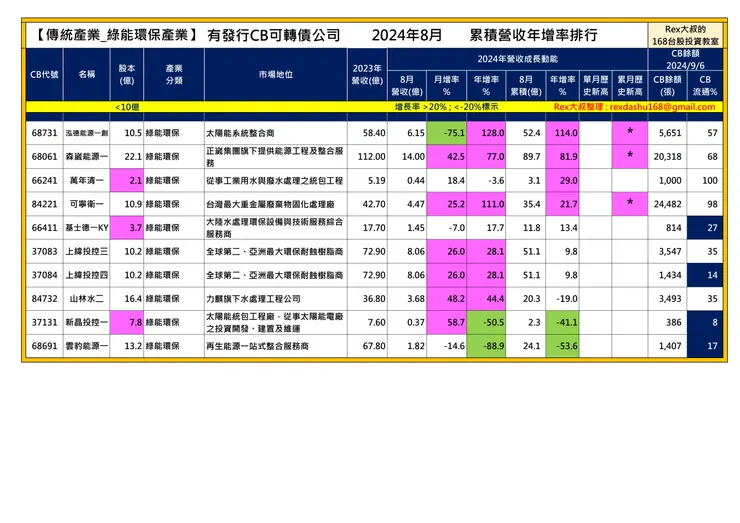
Task: Select CB code 68061
Action: tap(44, 157)
